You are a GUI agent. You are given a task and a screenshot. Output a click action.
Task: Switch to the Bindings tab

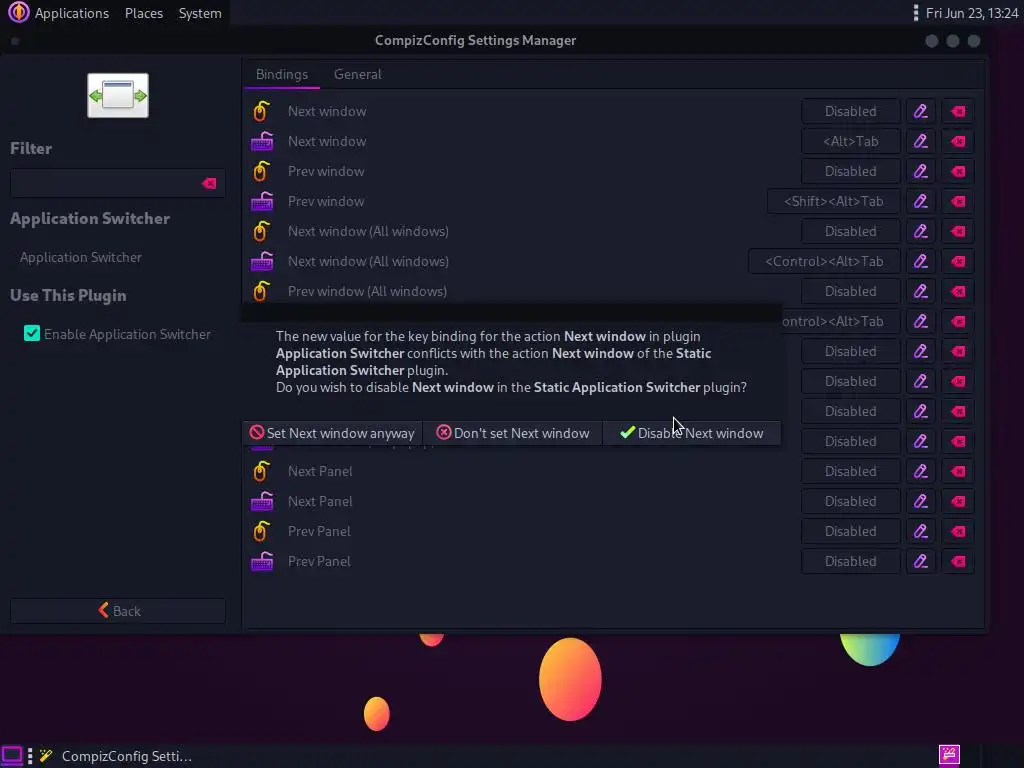tap(281, 74)
